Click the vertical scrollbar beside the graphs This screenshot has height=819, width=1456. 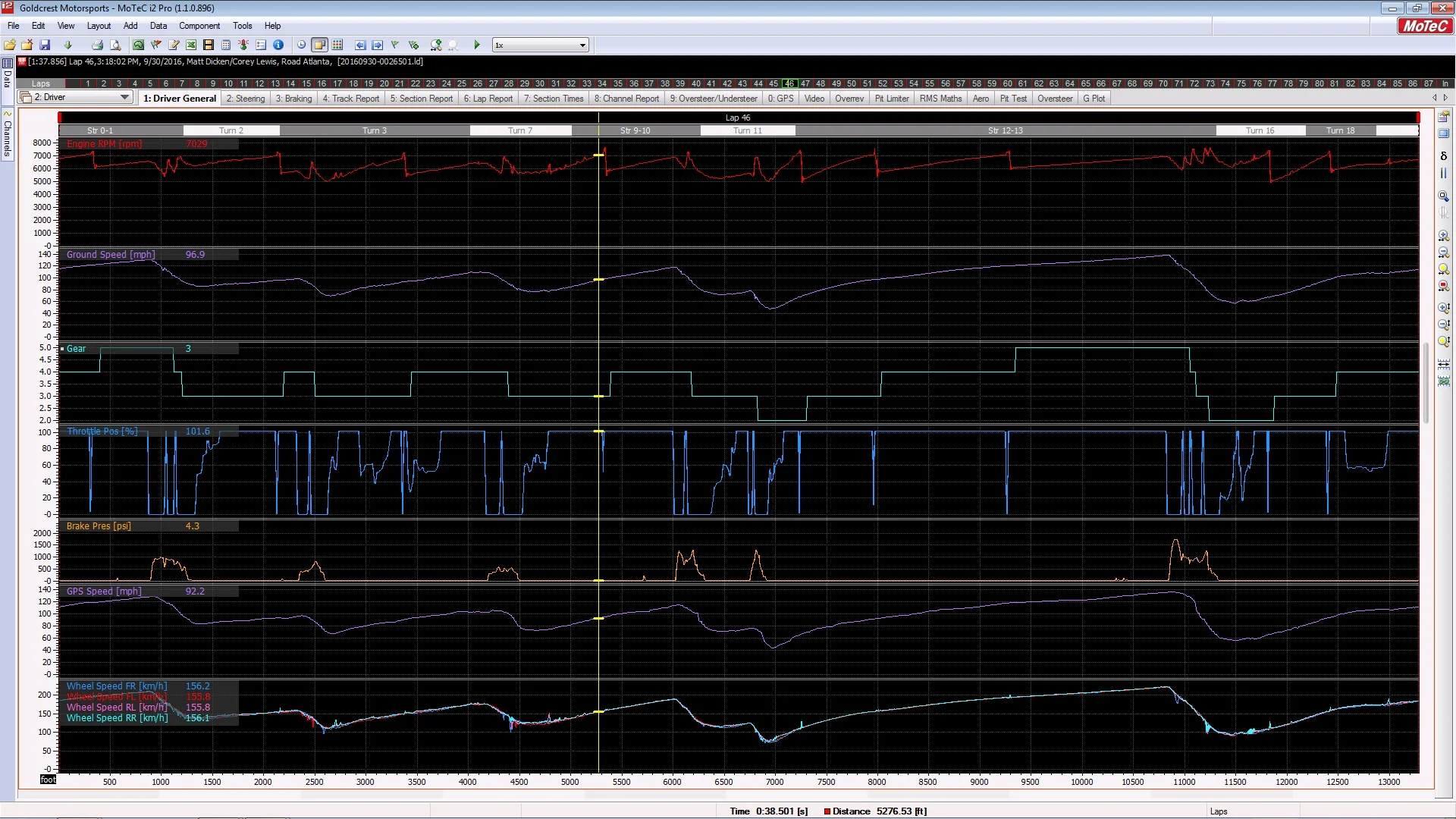(x=1426, y=383)
